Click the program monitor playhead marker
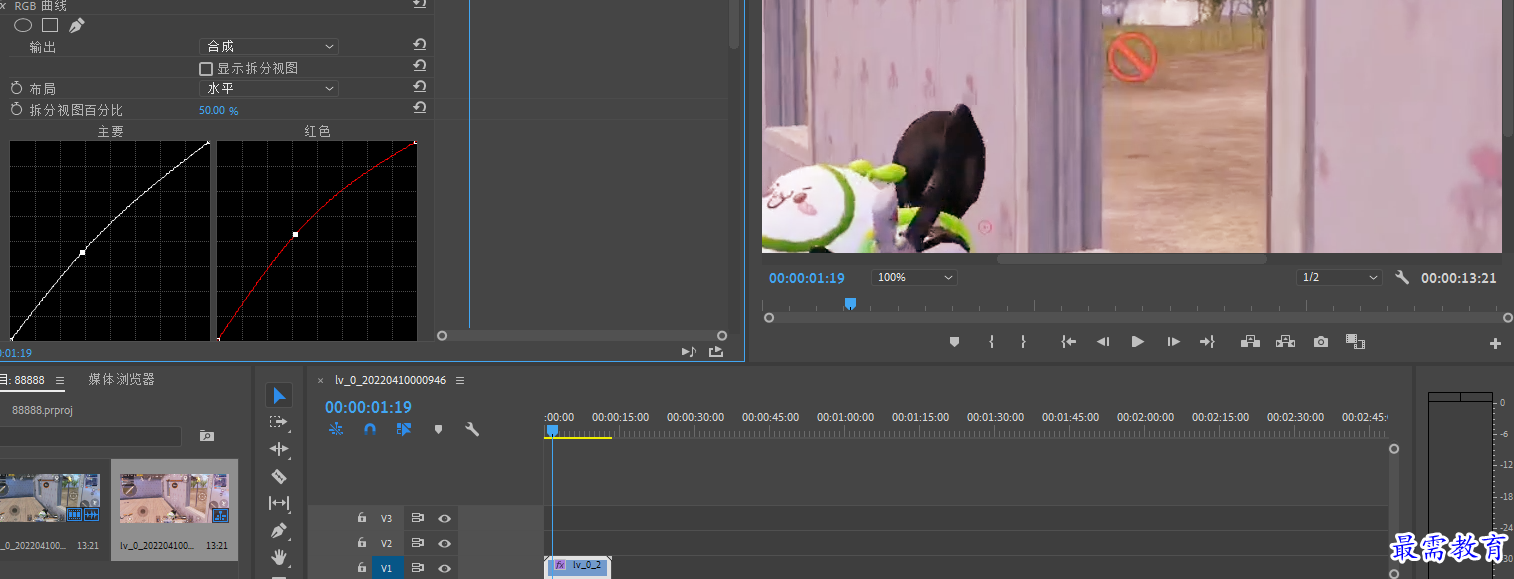 (850, 303)
